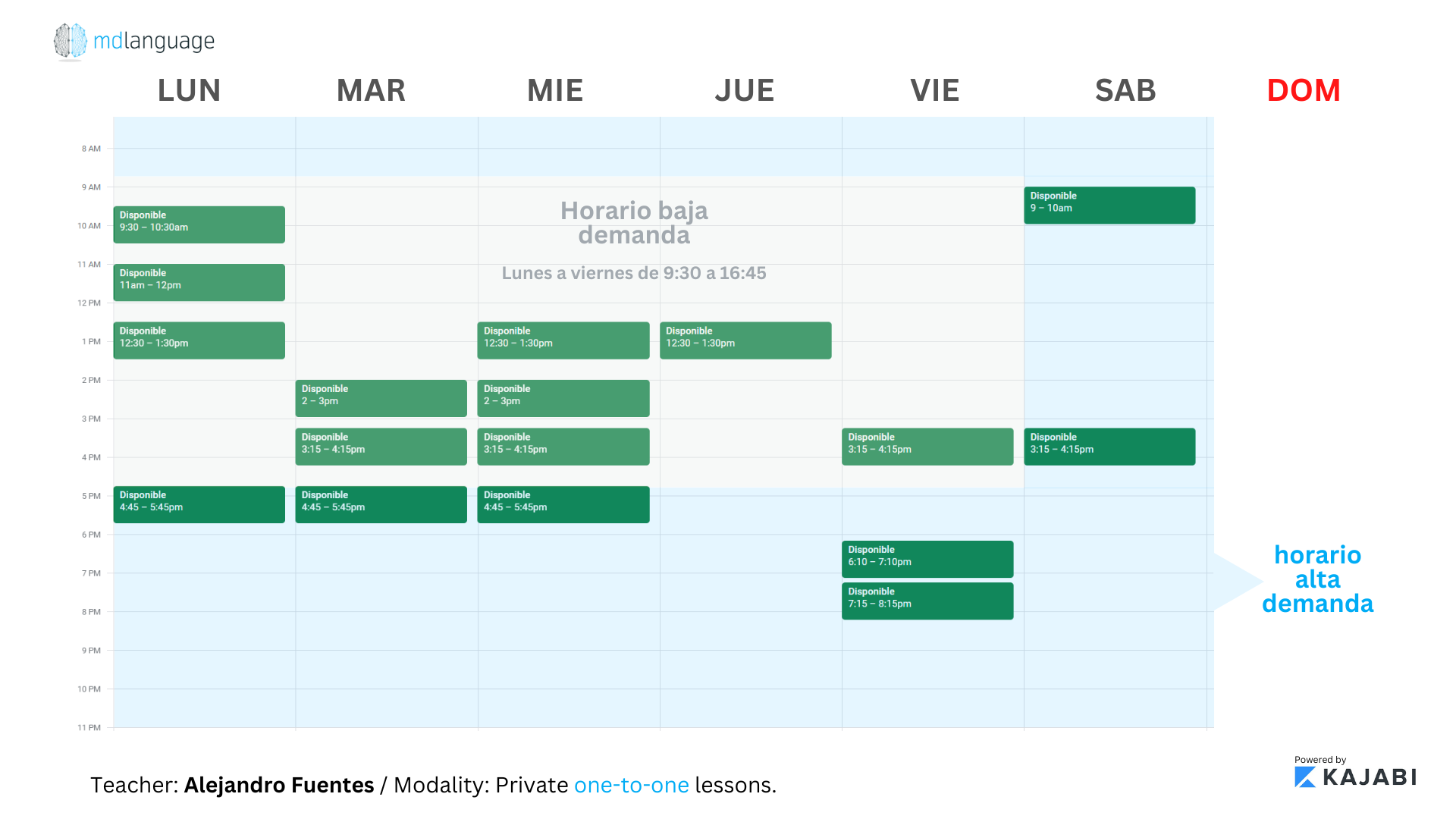Click the Horario baja demanda heading
Screen dimensions: 1456x819
pos(634,222)
